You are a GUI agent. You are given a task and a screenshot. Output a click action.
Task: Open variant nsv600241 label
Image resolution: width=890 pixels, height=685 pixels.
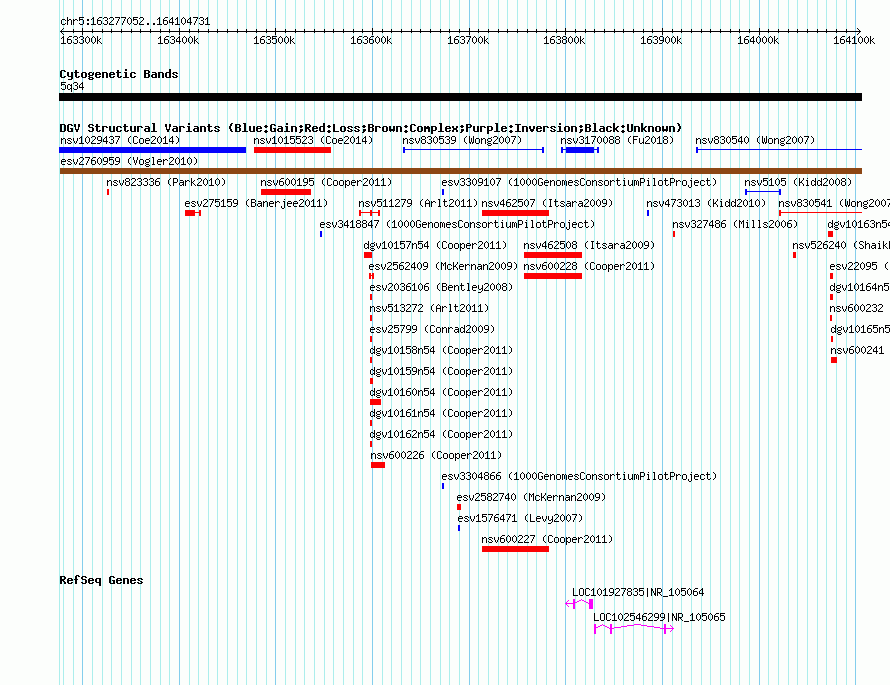857,350
